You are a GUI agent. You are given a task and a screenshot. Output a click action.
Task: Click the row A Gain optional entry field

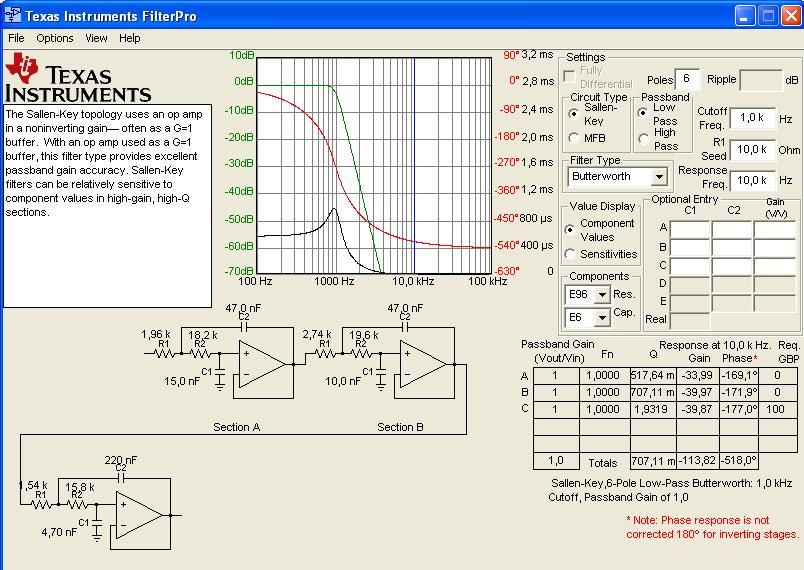tap(775, 230)
